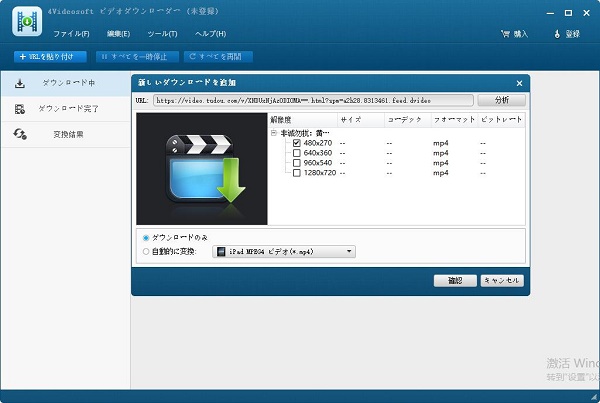Collapse the video title tree node
600x403 pixels.
point(274,133)
